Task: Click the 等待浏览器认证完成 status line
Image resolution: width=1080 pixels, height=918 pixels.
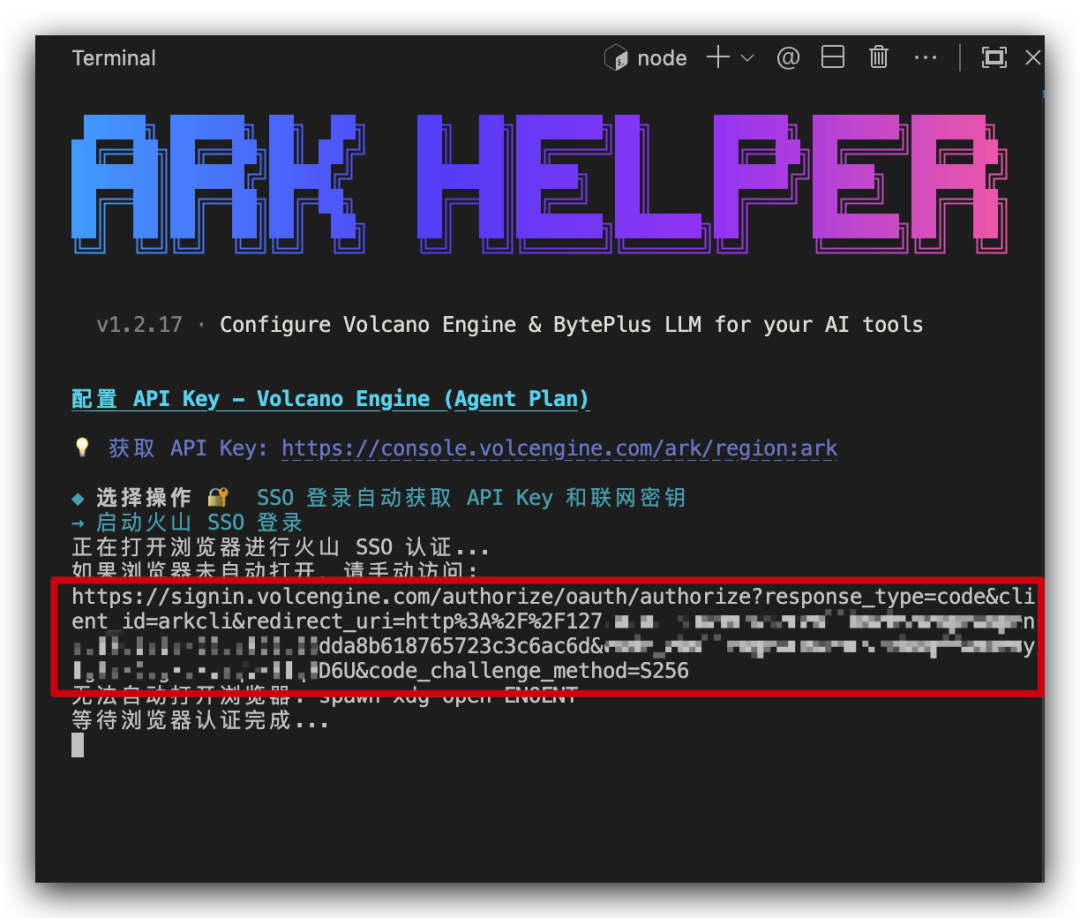Action: pos(200,720)
